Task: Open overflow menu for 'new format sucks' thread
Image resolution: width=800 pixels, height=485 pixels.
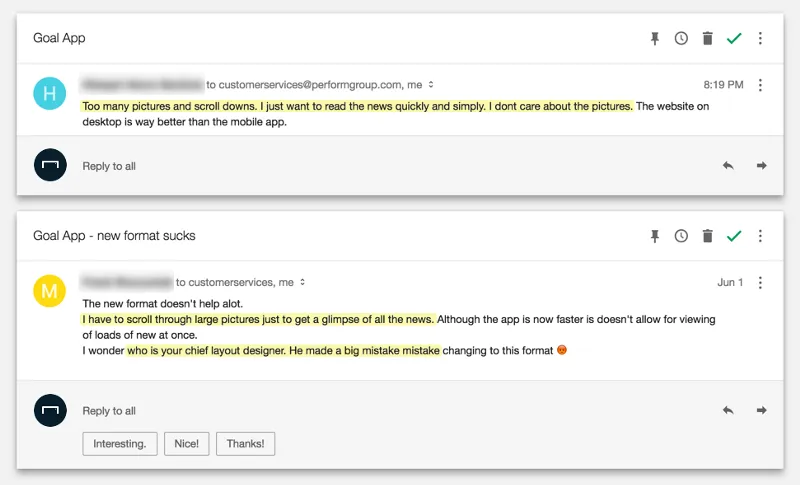Action: point(760,236)
